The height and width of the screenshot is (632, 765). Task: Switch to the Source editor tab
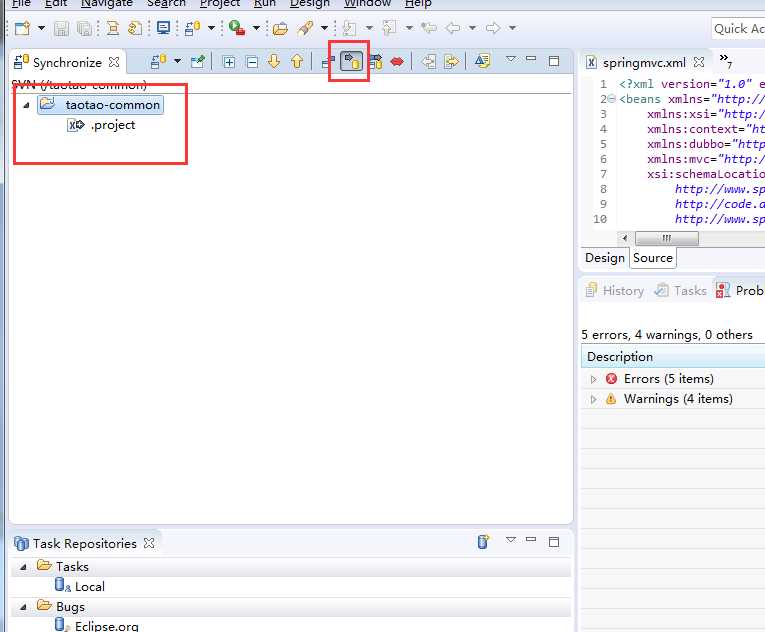(x=653, y=258)
